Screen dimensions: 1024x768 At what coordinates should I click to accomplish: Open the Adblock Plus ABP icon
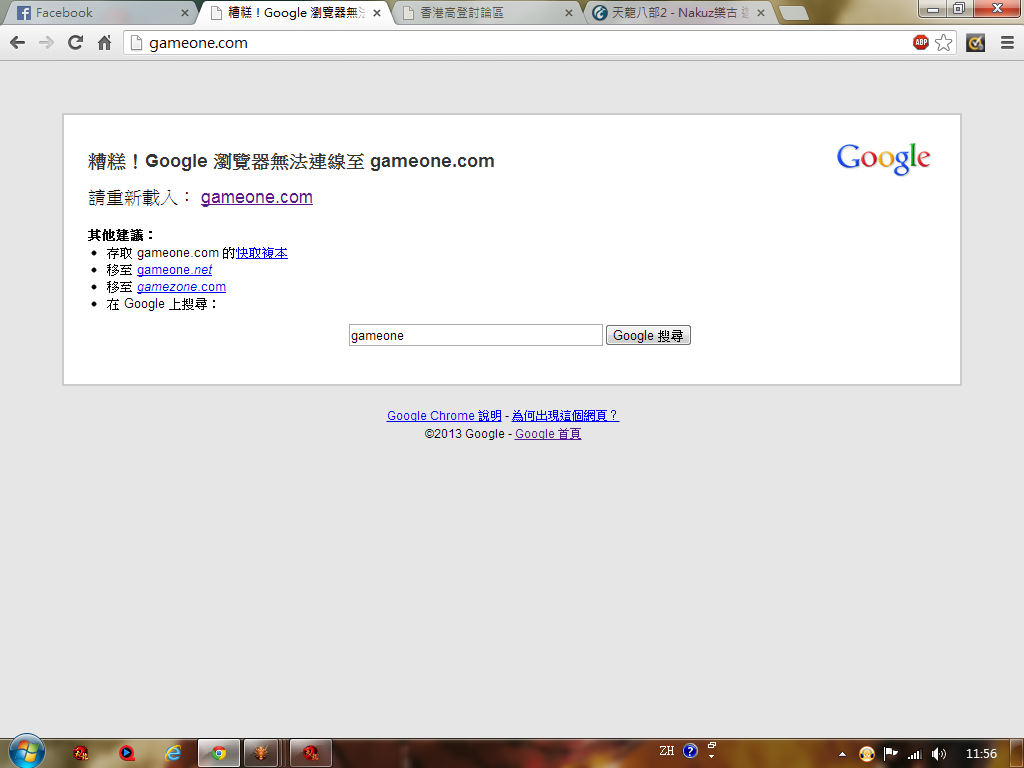tap(921, 43)
